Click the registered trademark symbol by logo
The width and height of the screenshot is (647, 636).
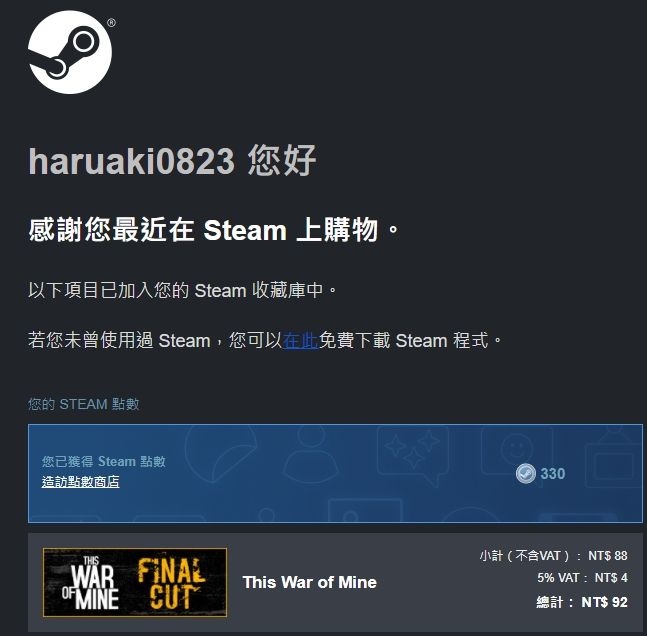click(111, 23)
